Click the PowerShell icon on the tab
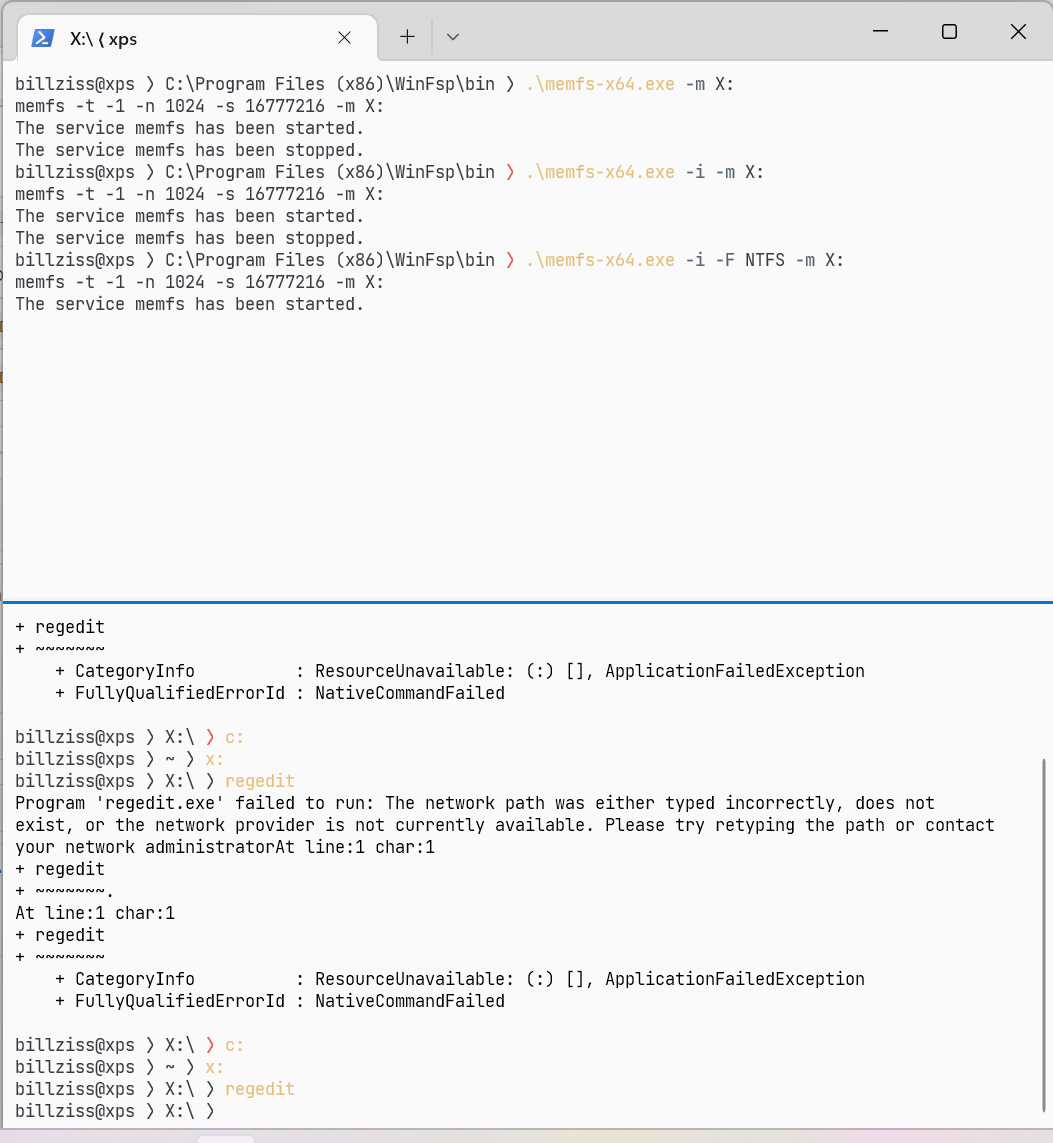Image resolution: width=1053 pixels, height=1143 pixels. 42,37
